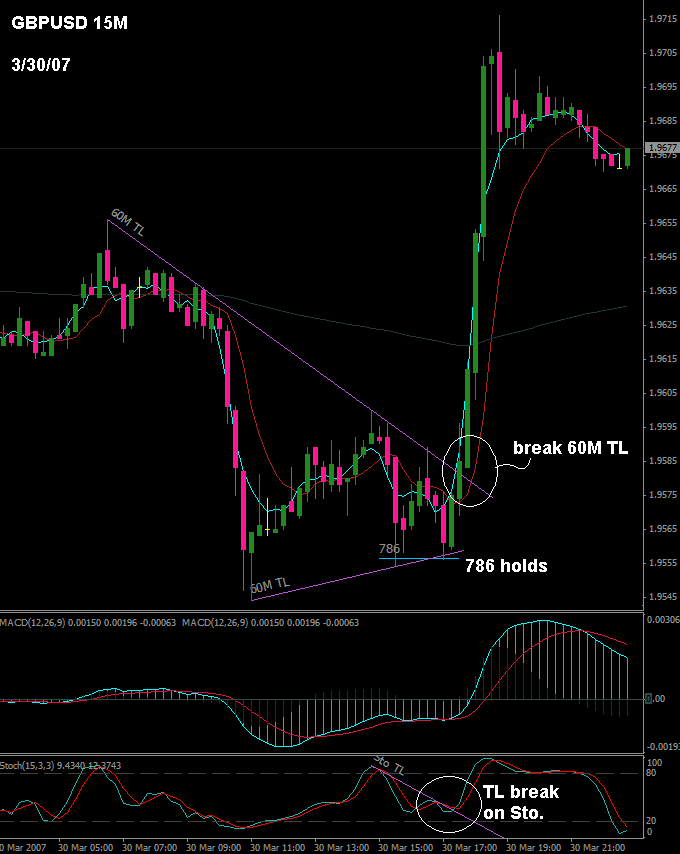Click the grey 786 level label
Screen dimensions: 680x854
pos(390,548)
